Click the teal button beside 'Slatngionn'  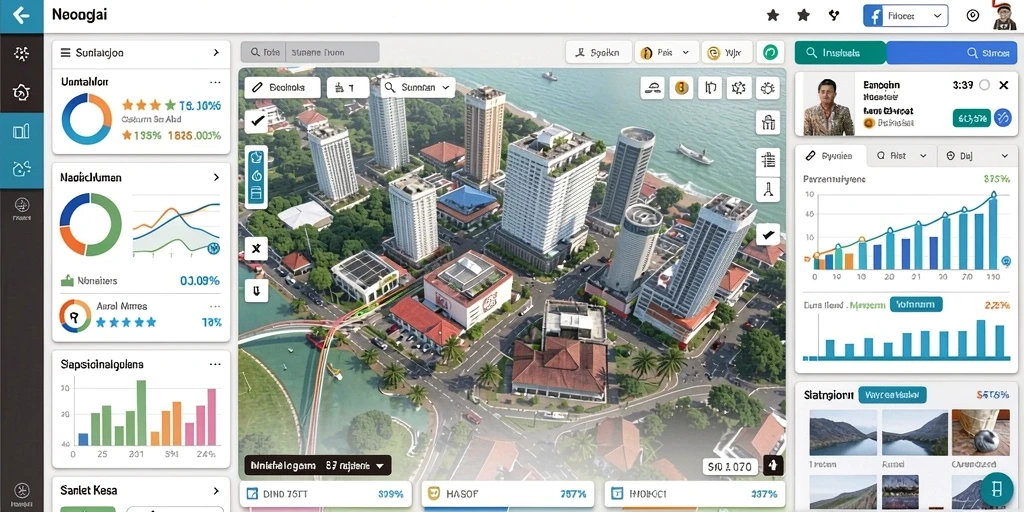tap(892, 394)
